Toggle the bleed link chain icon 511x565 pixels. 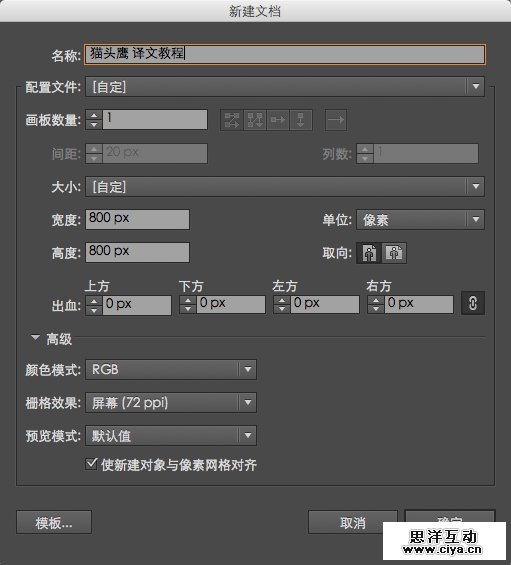473,303
